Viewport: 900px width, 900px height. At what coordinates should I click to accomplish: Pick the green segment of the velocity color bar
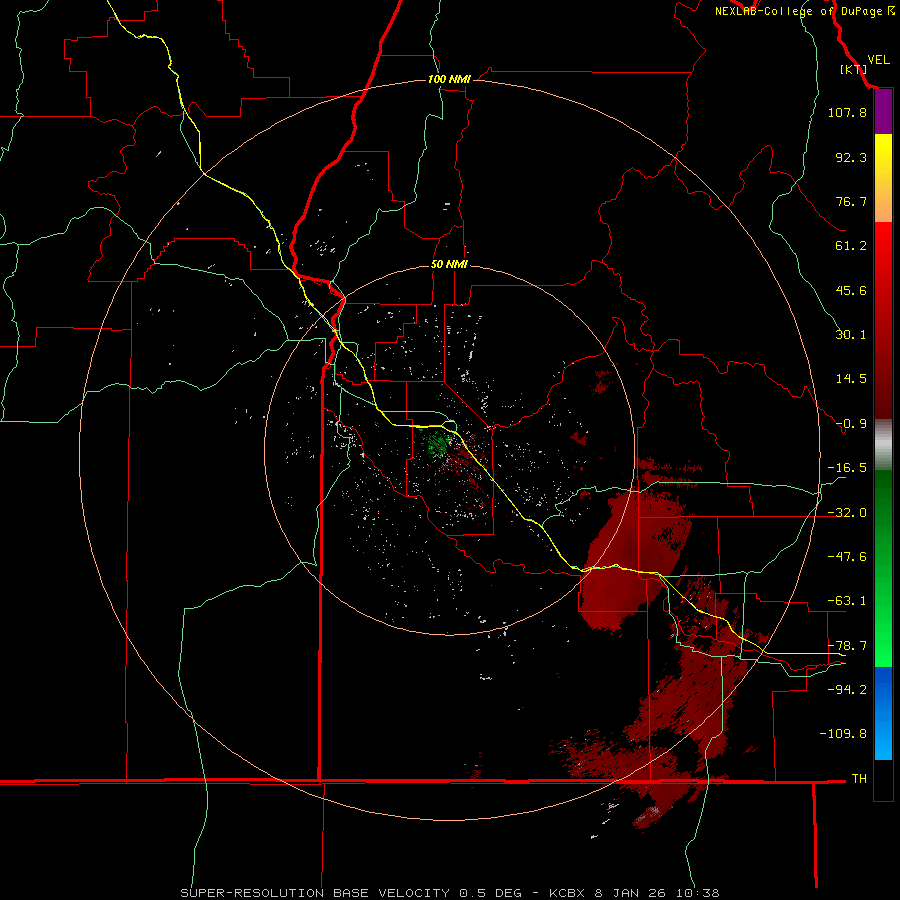pos(883,568)
